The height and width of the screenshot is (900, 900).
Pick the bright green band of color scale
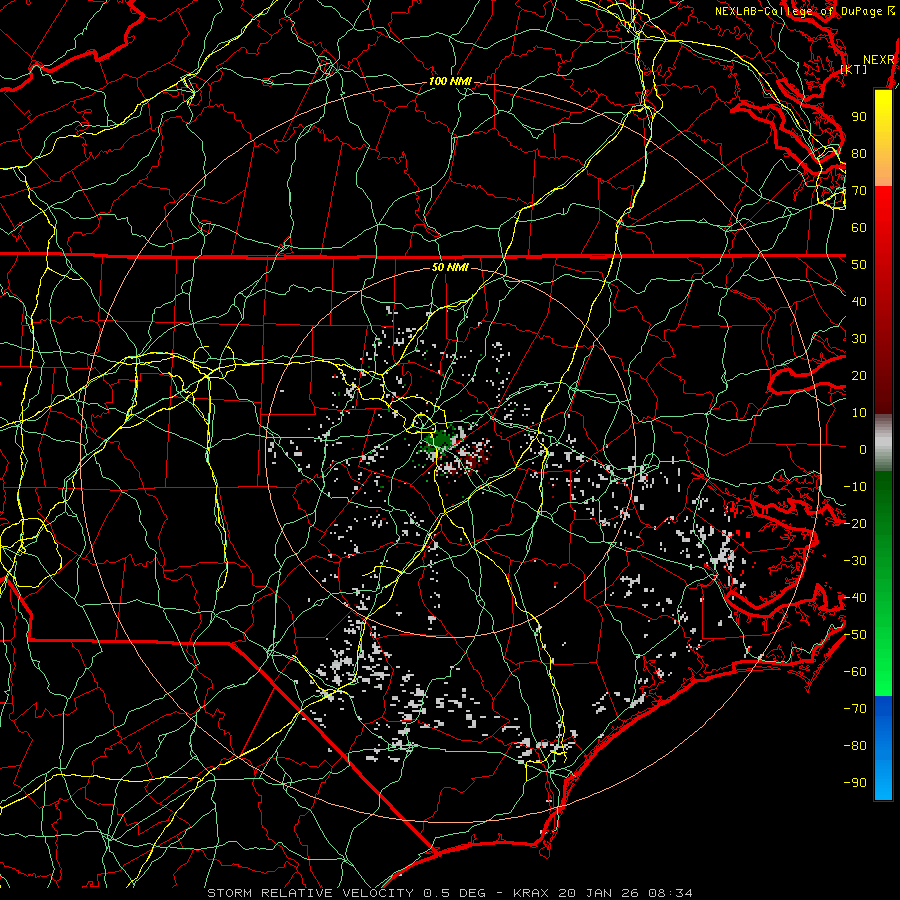tap(883, 583)
